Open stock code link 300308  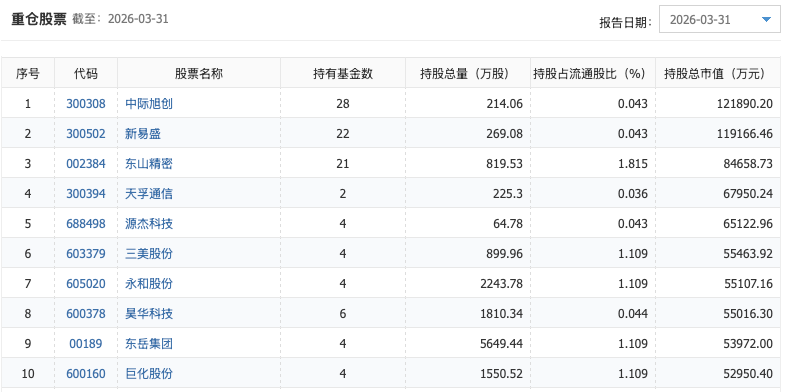tap(86, 104)
